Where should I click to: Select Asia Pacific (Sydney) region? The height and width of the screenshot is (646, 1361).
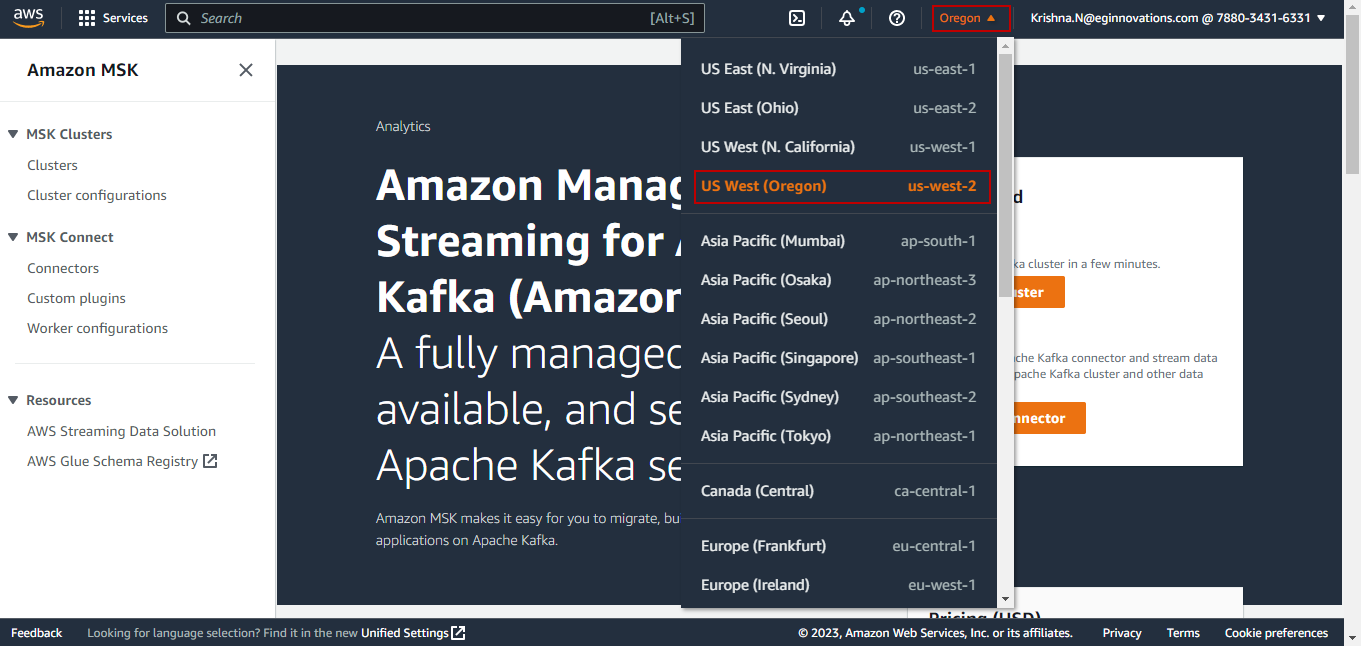point(838,397)
